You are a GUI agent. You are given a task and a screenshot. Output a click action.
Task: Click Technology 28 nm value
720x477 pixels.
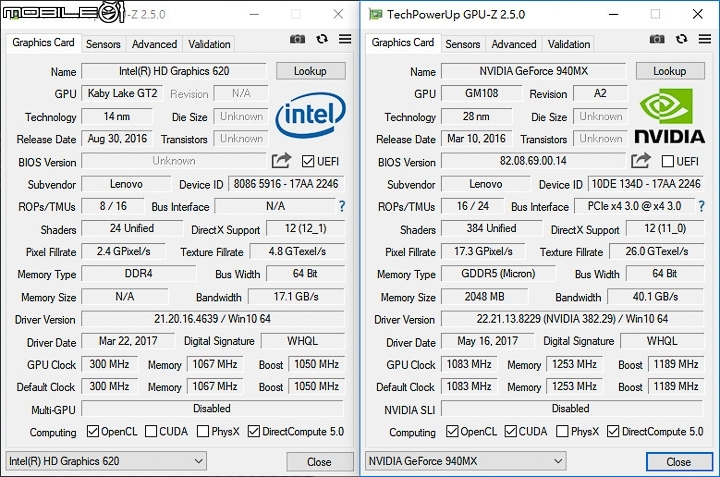coord(476,117)
